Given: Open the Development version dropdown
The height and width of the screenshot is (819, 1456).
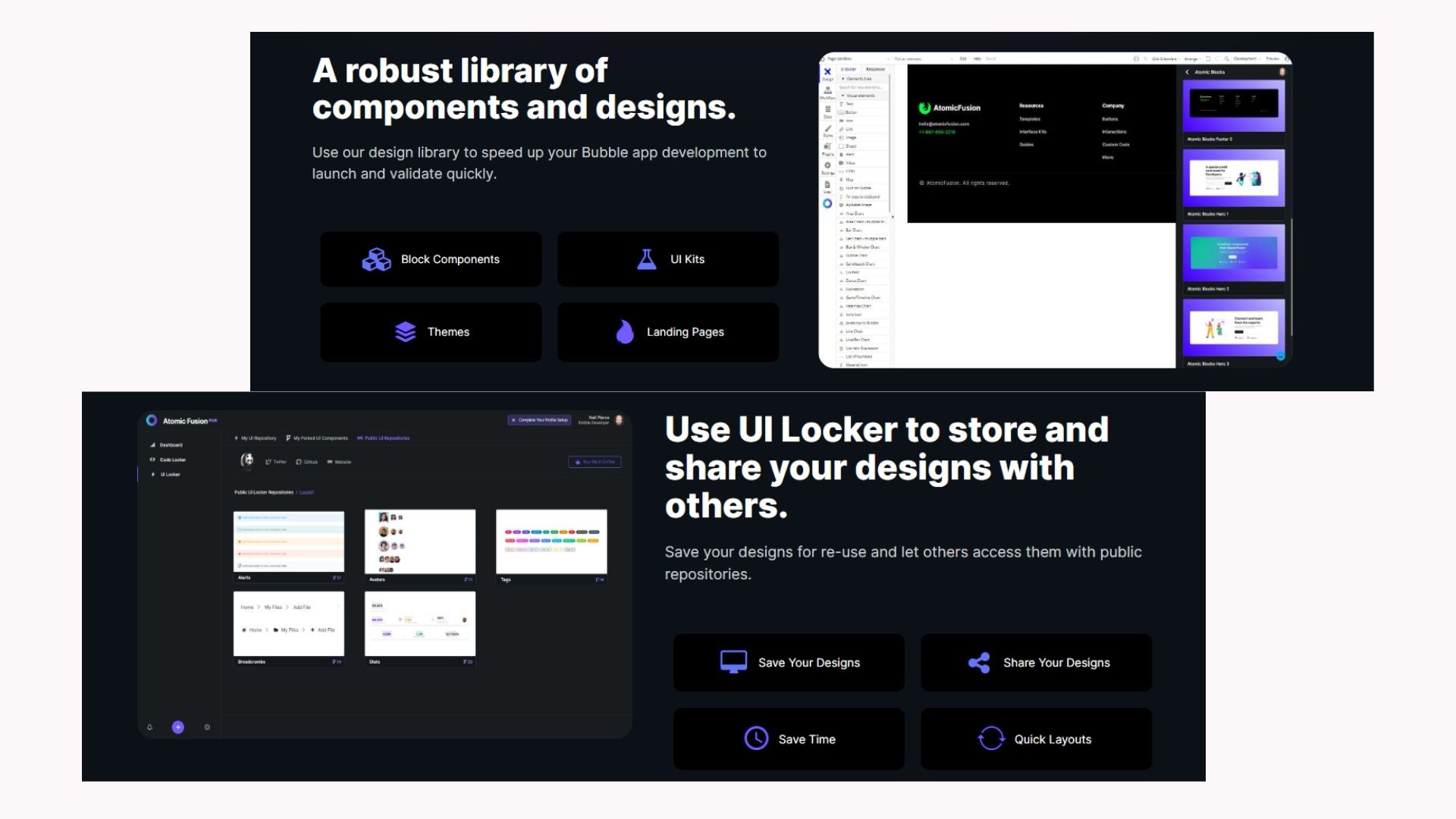Looking at the screenshot, I should tap(1246, 58).
